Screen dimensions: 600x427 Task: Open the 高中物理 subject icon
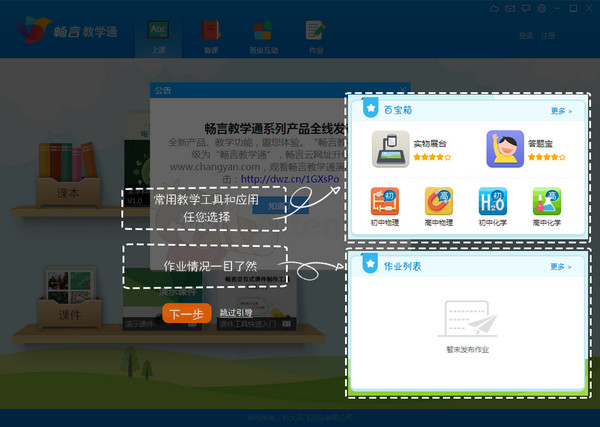pos(438,202)
